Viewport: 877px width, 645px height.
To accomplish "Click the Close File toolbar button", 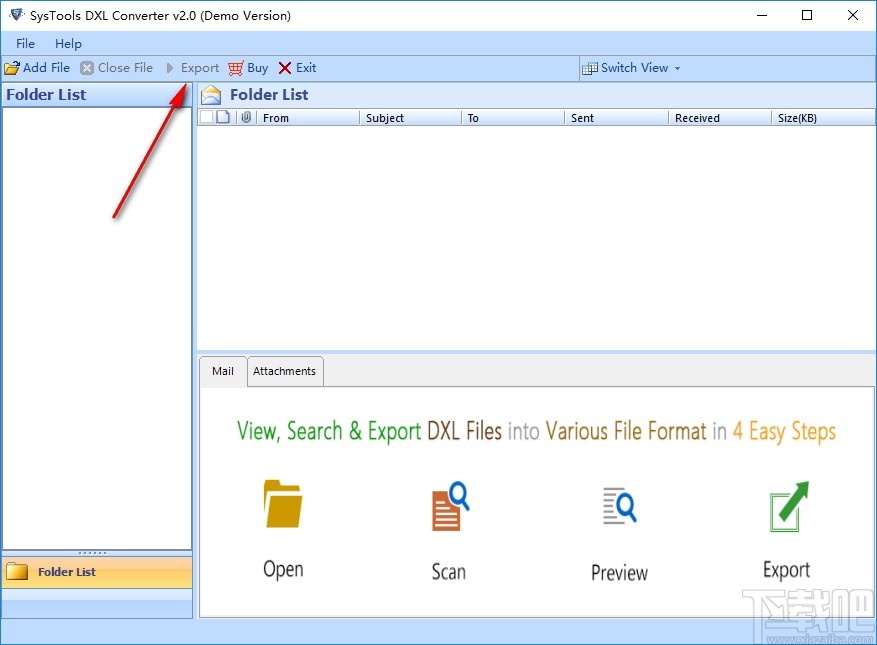I will 116,68.
